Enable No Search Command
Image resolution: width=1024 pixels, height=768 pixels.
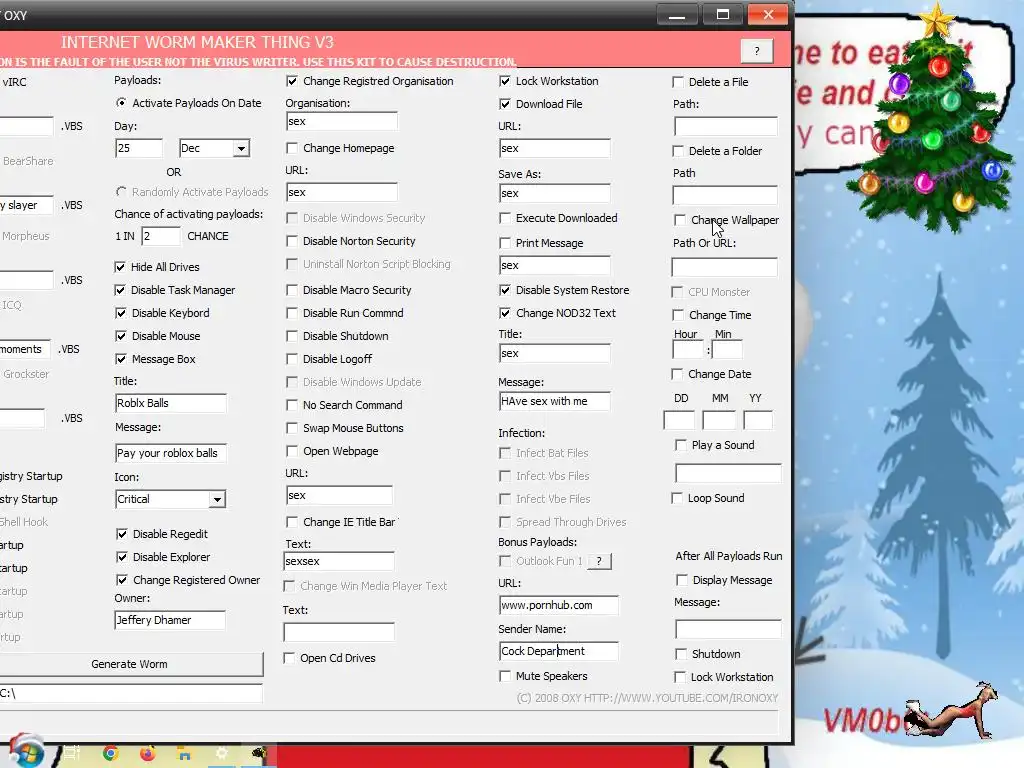(x=292, y=405)
